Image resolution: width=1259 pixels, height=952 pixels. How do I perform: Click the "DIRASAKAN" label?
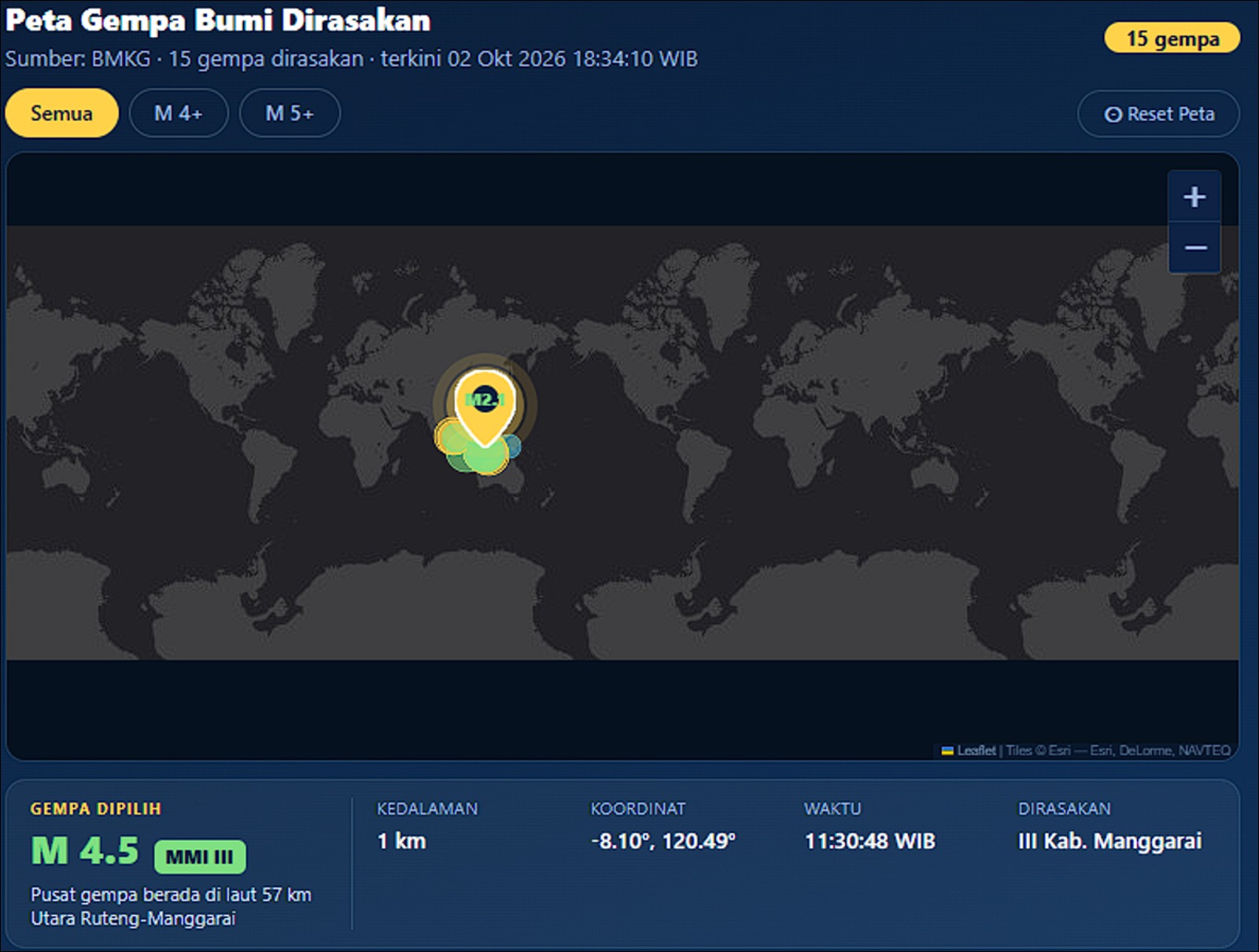pyautogui.click(x=1065, y=809)
